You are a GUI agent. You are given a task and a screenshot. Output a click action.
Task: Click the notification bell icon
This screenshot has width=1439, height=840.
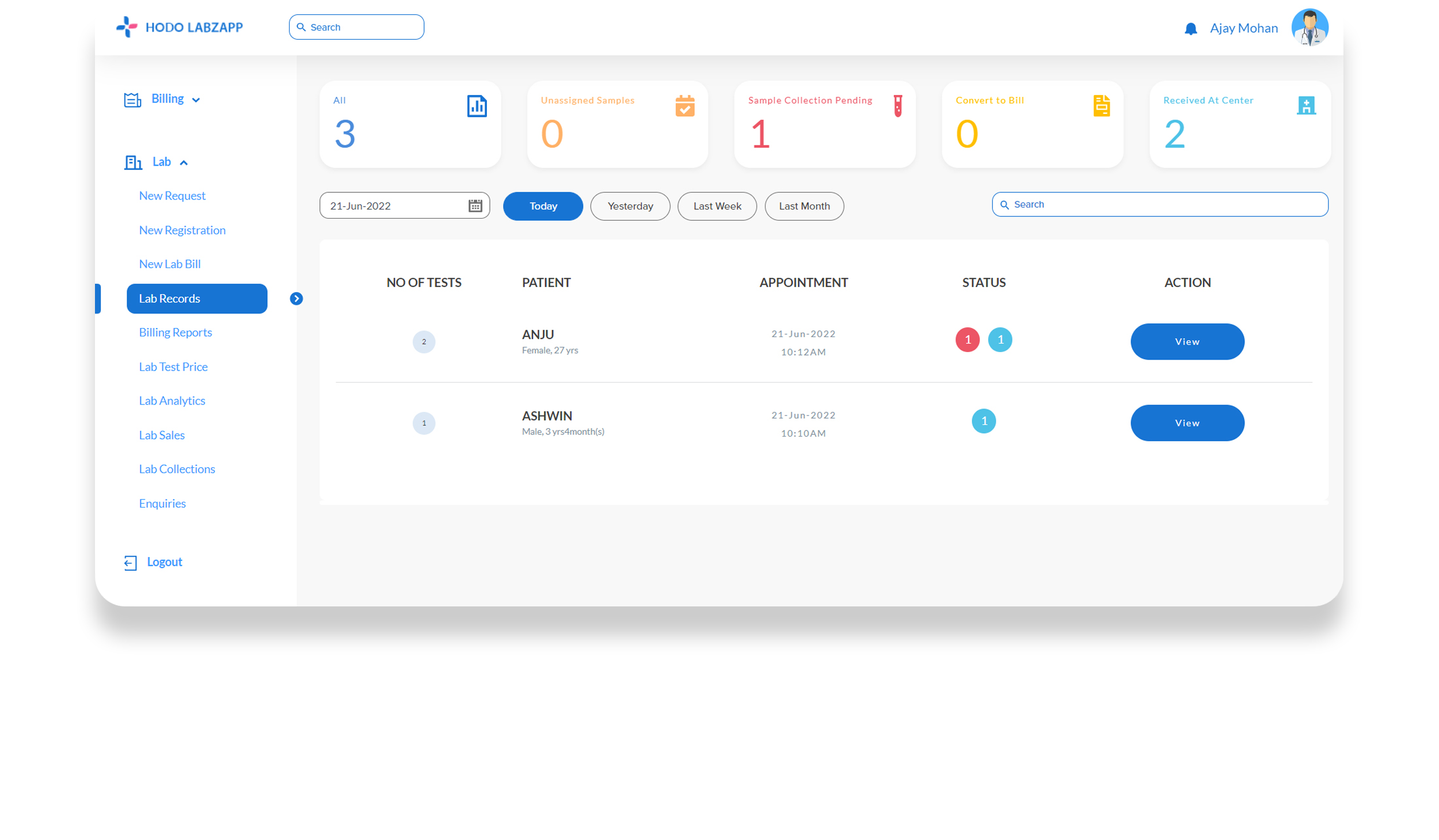[1190, 29]
